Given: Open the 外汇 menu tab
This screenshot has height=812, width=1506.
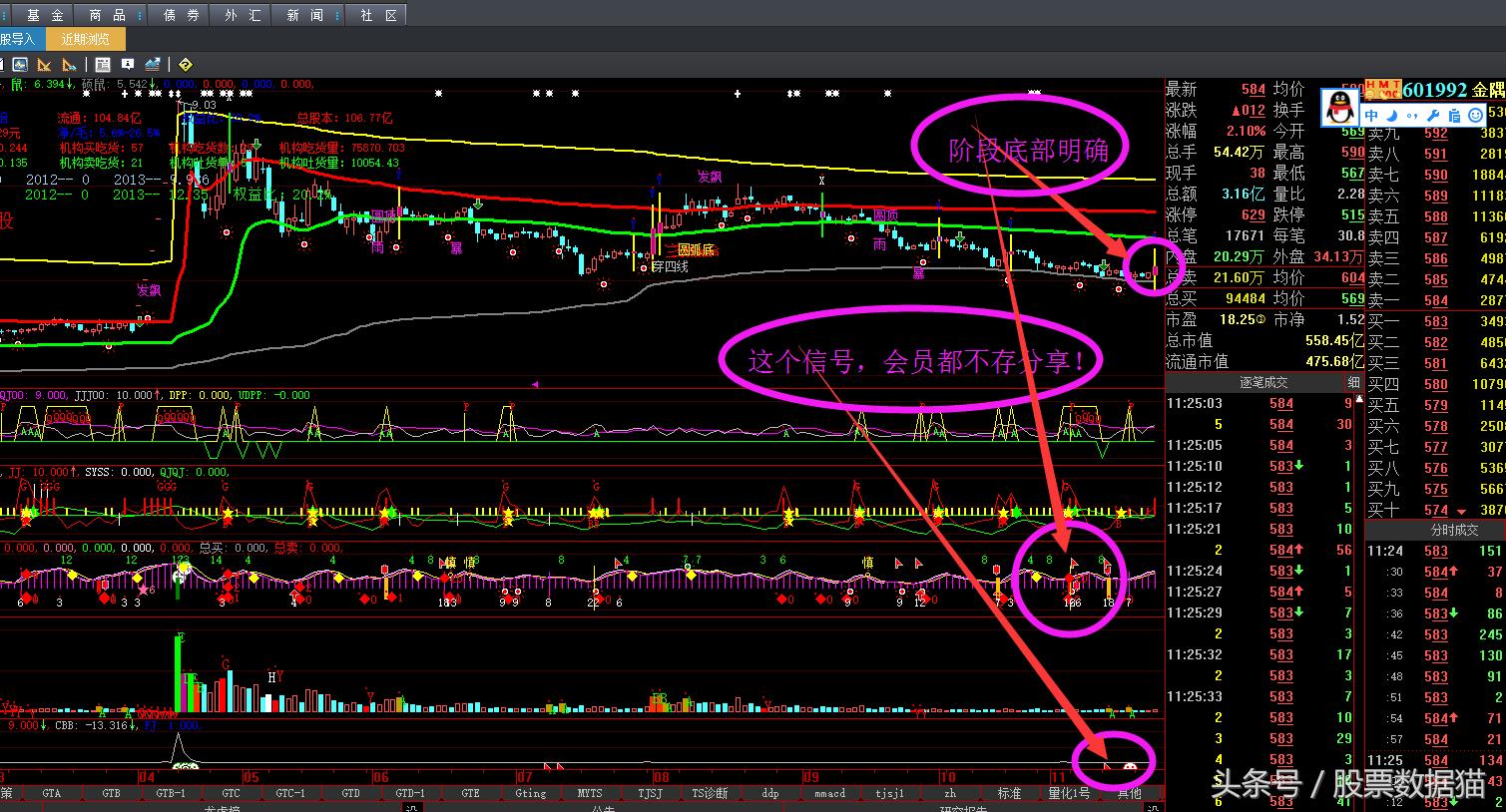Looking at the screenshot, I should click(243, 15).
